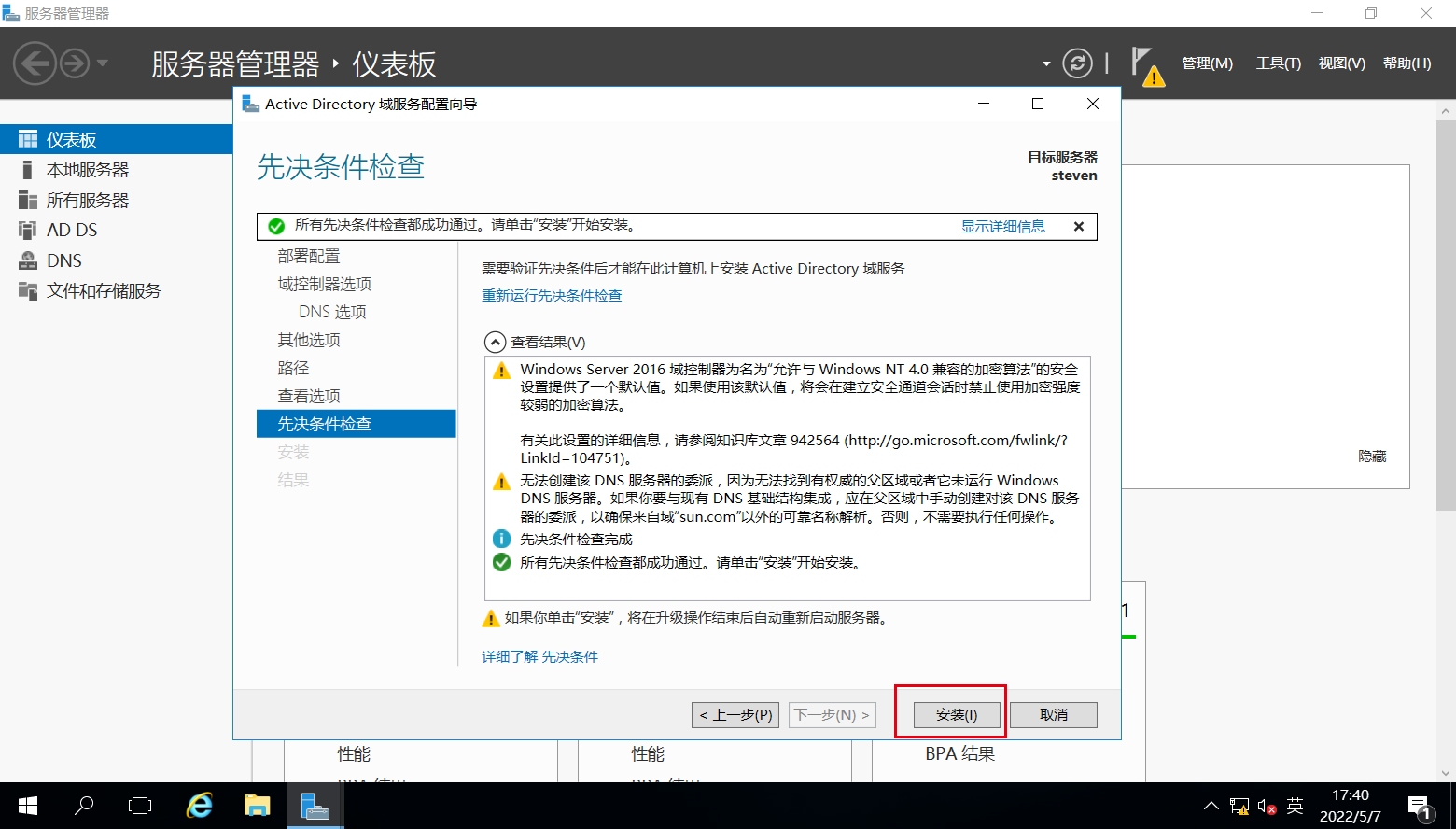Screen dimensions: 1456x829
Task: Click green check icon in top notification bar
Action: [276, 226]
